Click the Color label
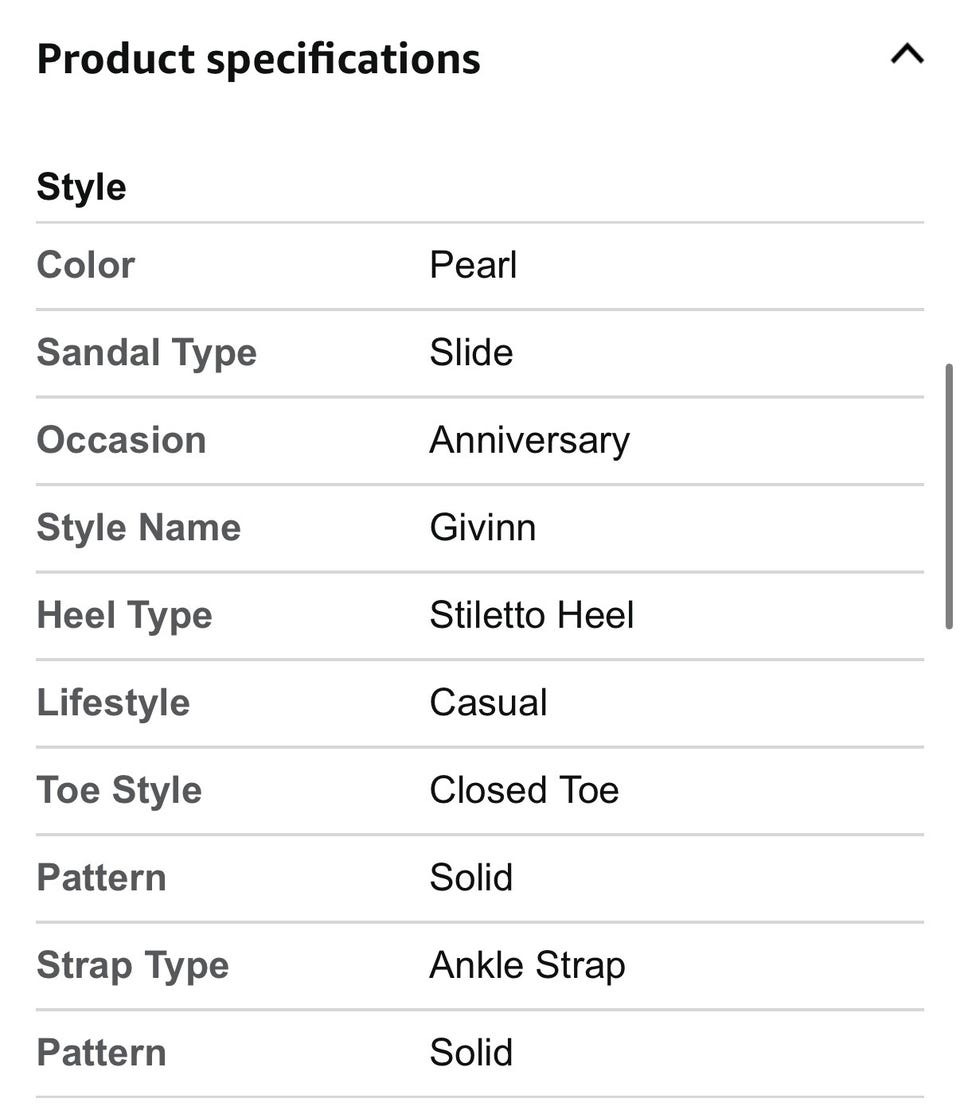The height and width of the screenshot is (1106, 960). click(x=85, y=265)
